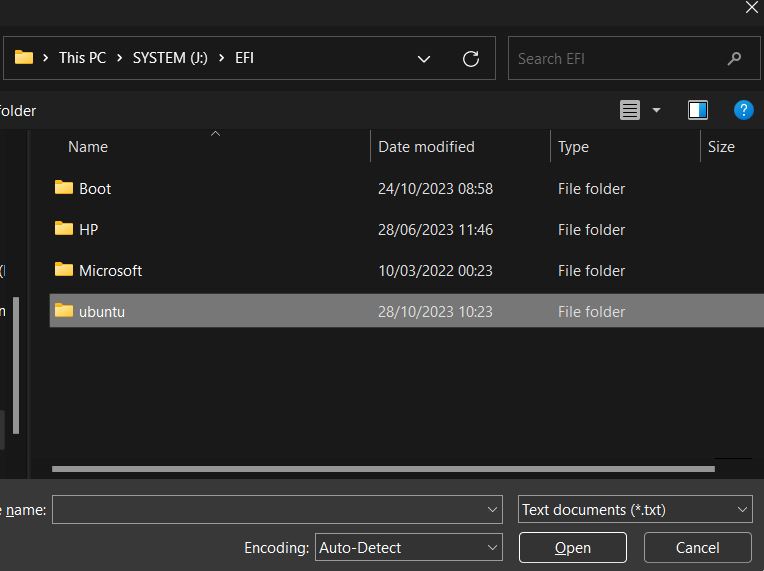Select the Boot folder icon
This screenshot has width=764, height=571.
coord(64,188)
